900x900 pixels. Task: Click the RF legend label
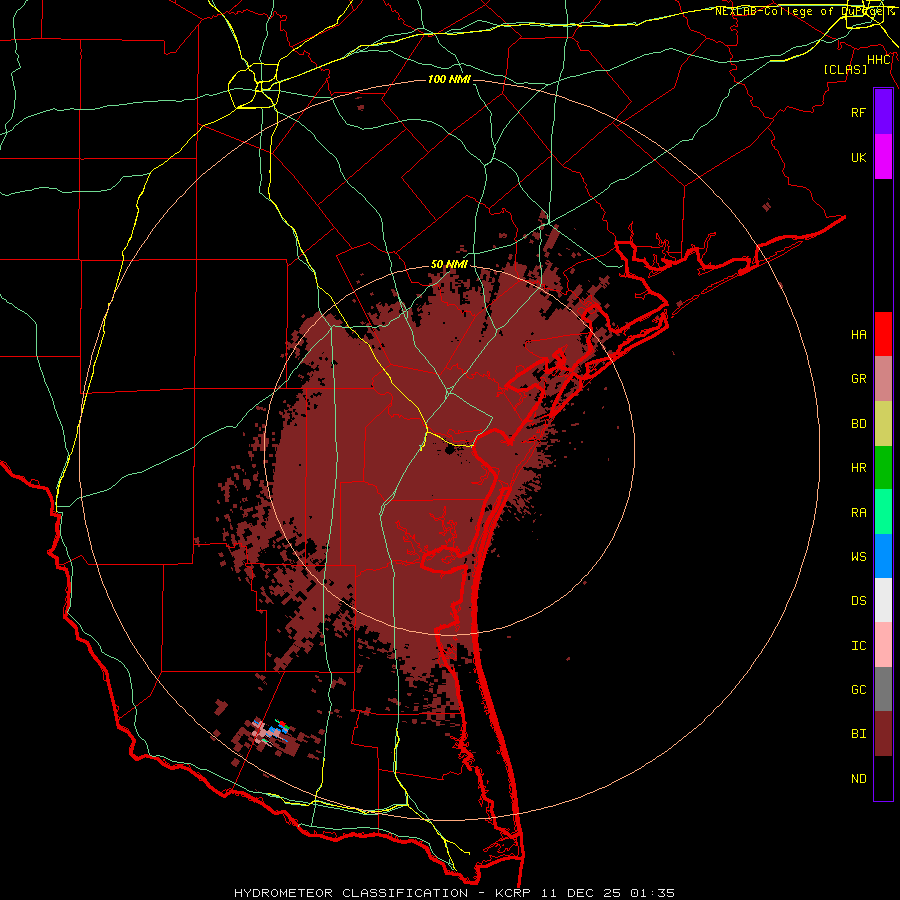coord(858,112)
